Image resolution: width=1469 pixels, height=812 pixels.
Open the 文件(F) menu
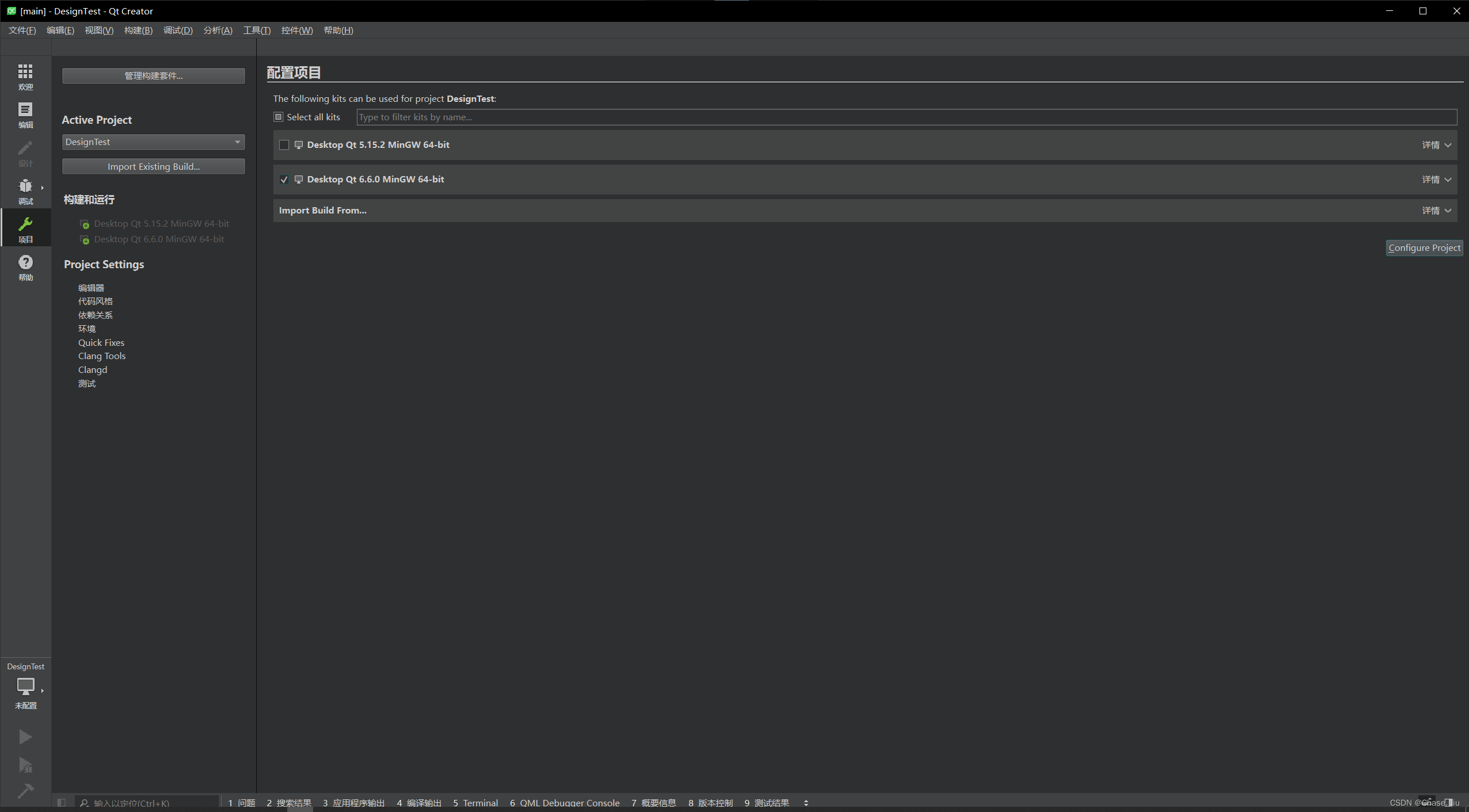tap(22, 31)
